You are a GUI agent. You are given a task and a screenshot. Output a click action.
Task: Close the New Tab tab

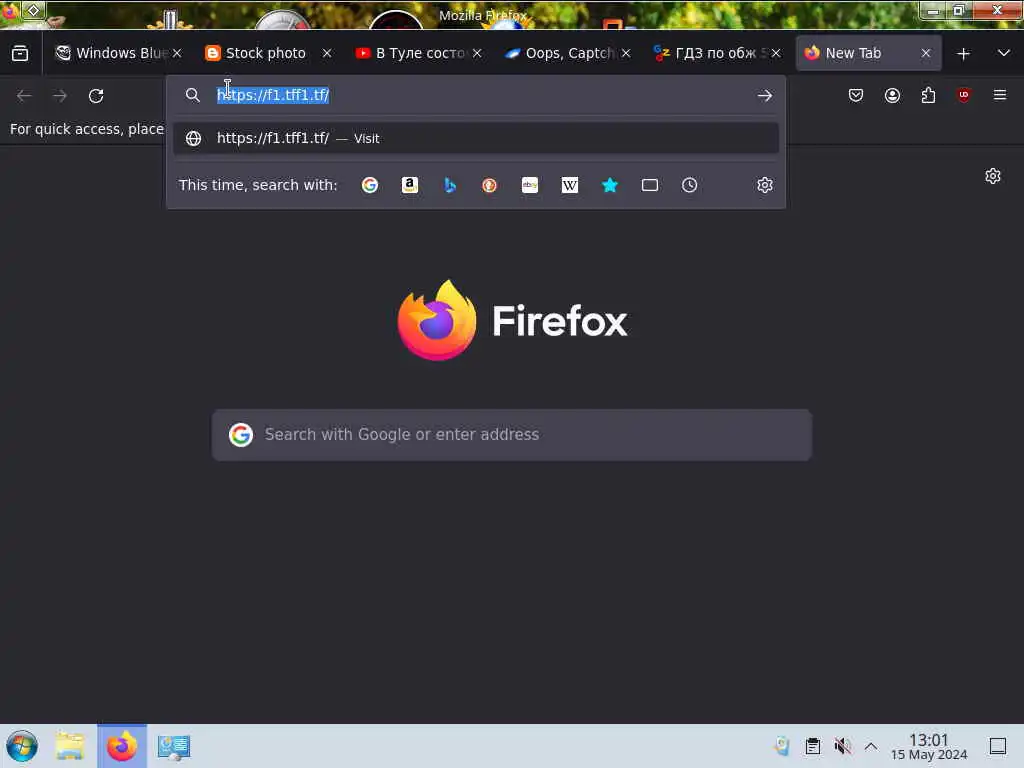926,54
